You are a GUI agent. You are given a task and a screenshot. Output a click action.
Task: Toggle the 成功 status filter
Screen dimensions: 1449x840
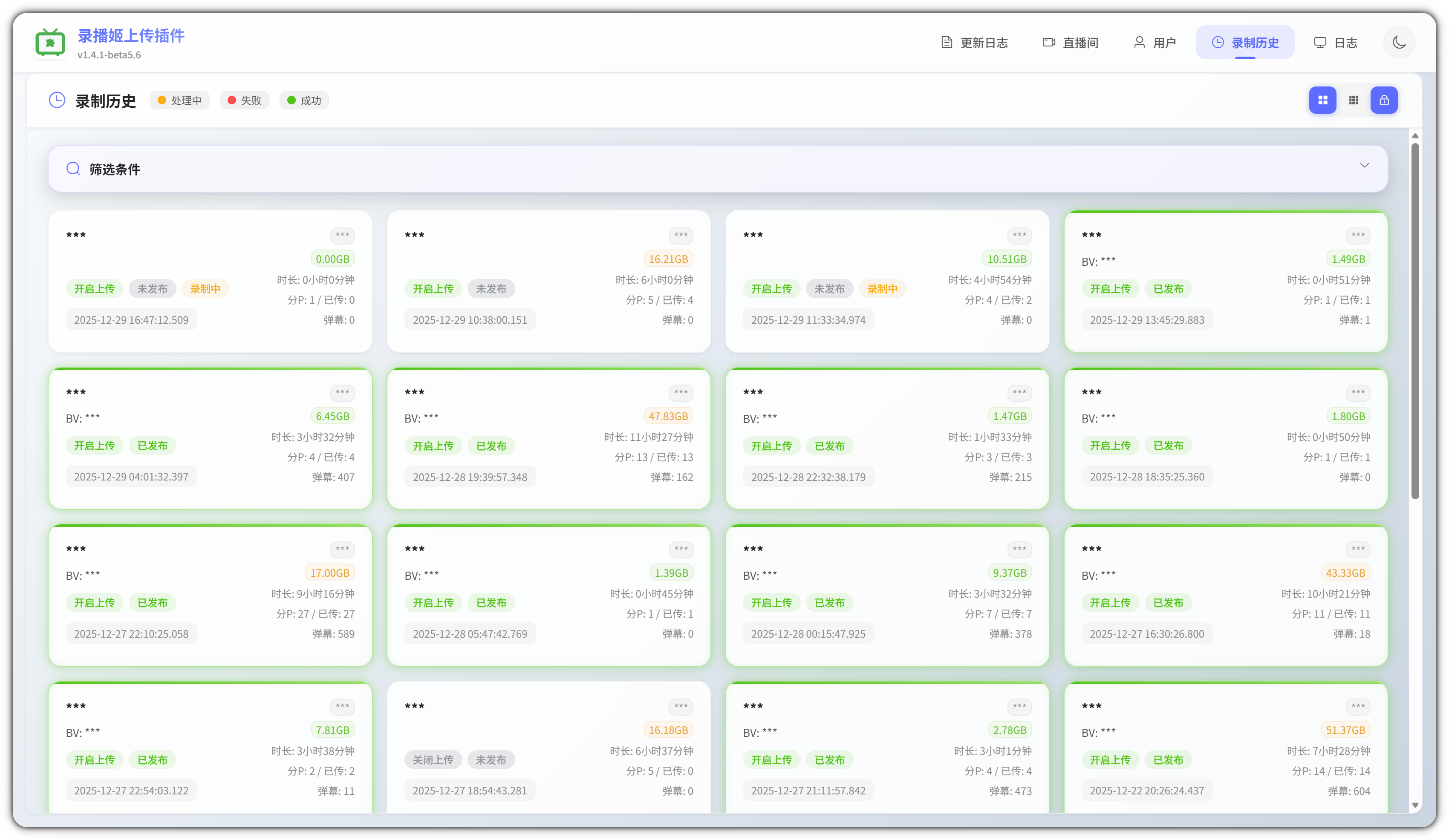tap(304, 101)
